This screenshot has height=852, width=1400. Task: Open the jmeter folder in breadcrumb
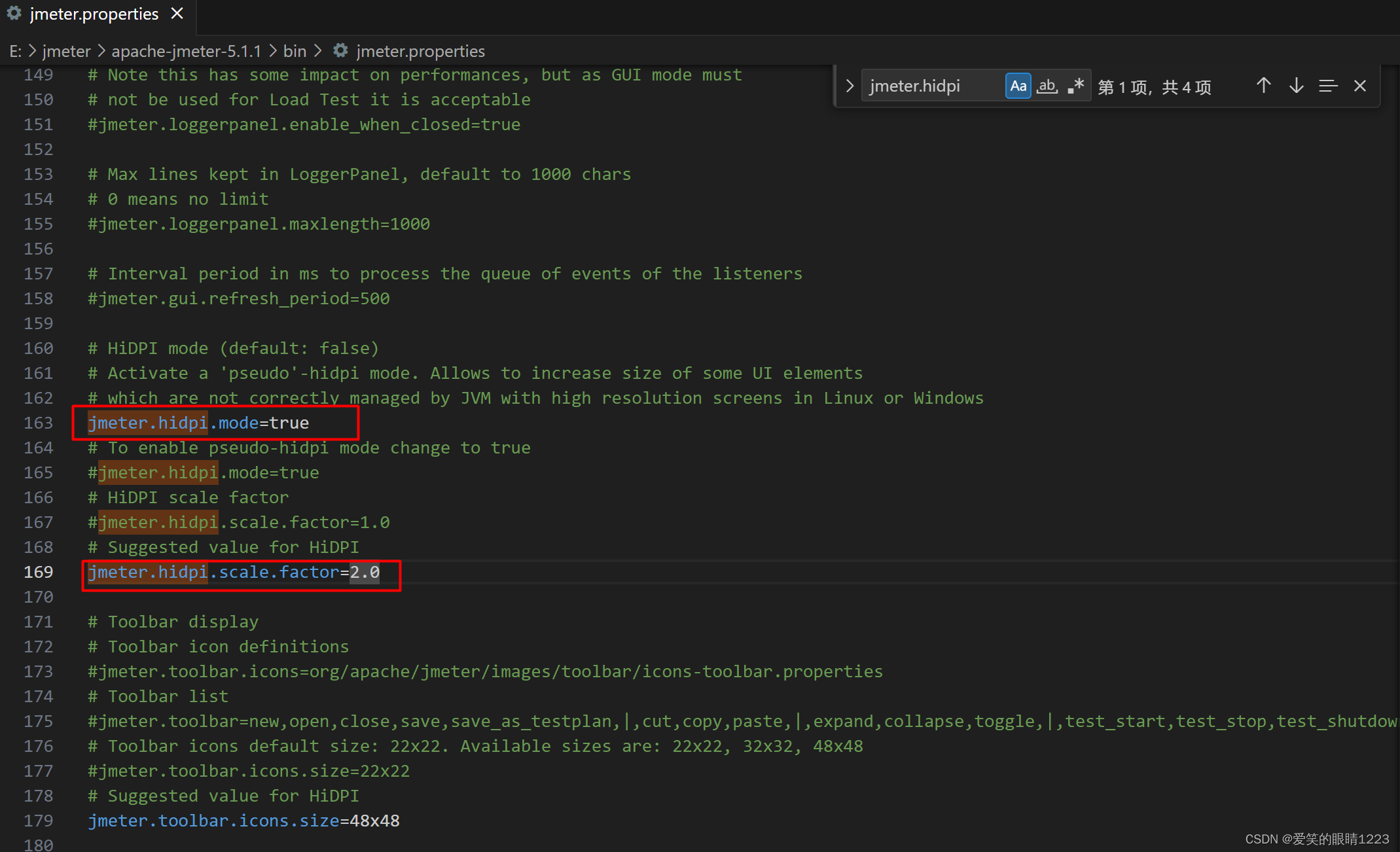66,51
